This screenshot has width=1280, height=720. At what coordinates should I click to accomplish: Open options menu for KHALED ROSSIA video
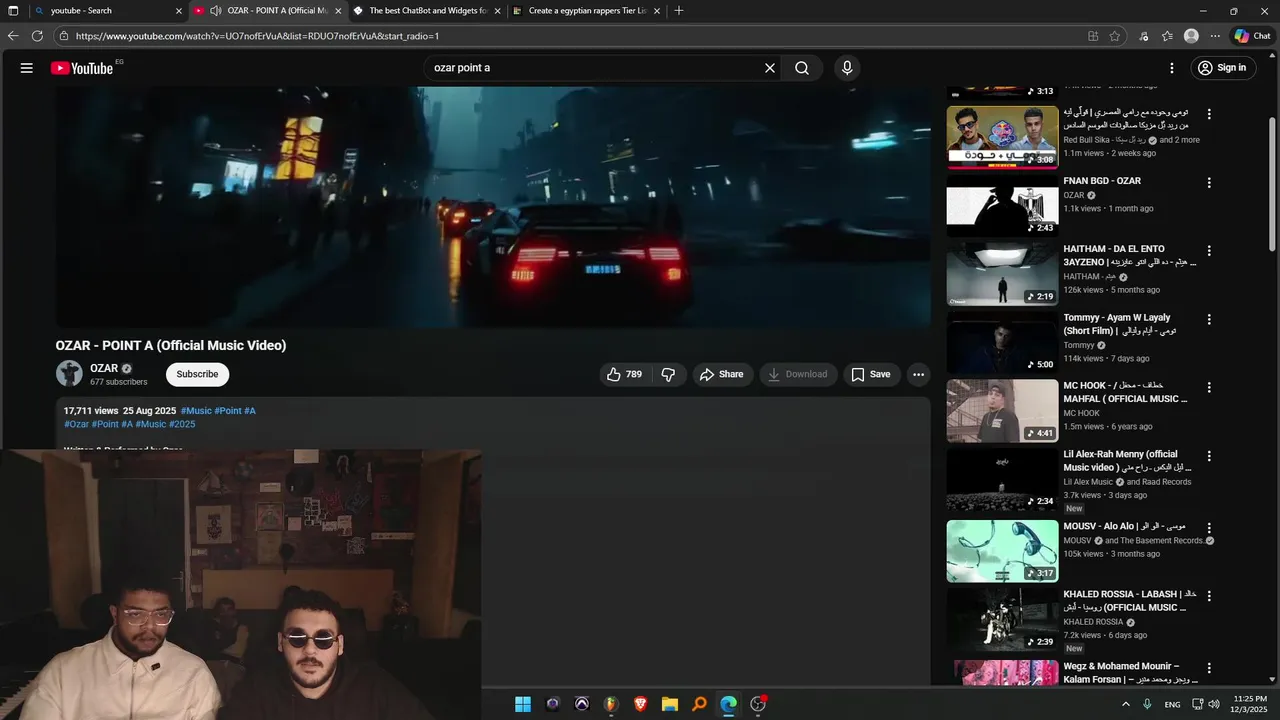tap(1209, 596)
